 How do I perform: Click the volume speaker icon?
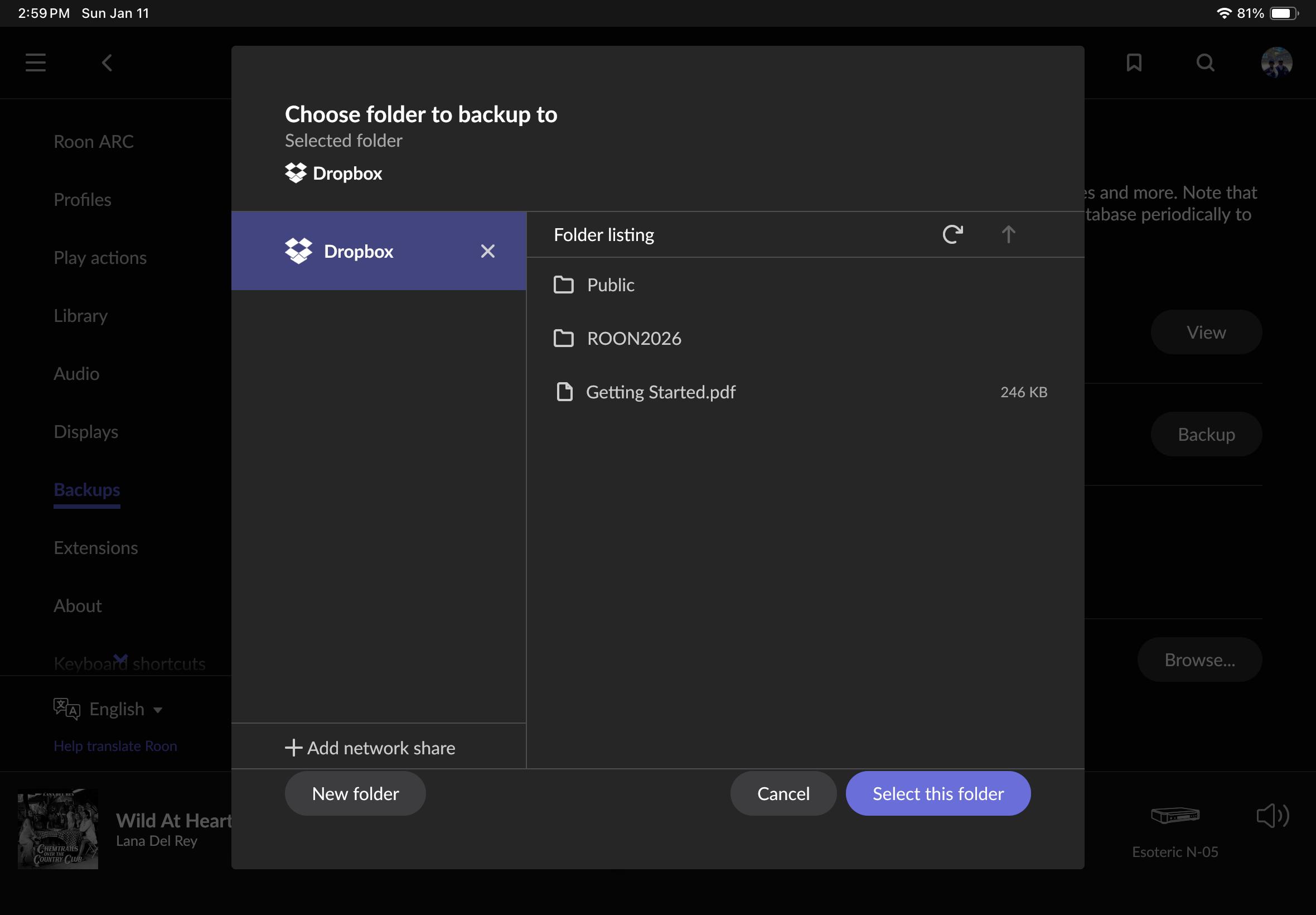(1272, 815)
